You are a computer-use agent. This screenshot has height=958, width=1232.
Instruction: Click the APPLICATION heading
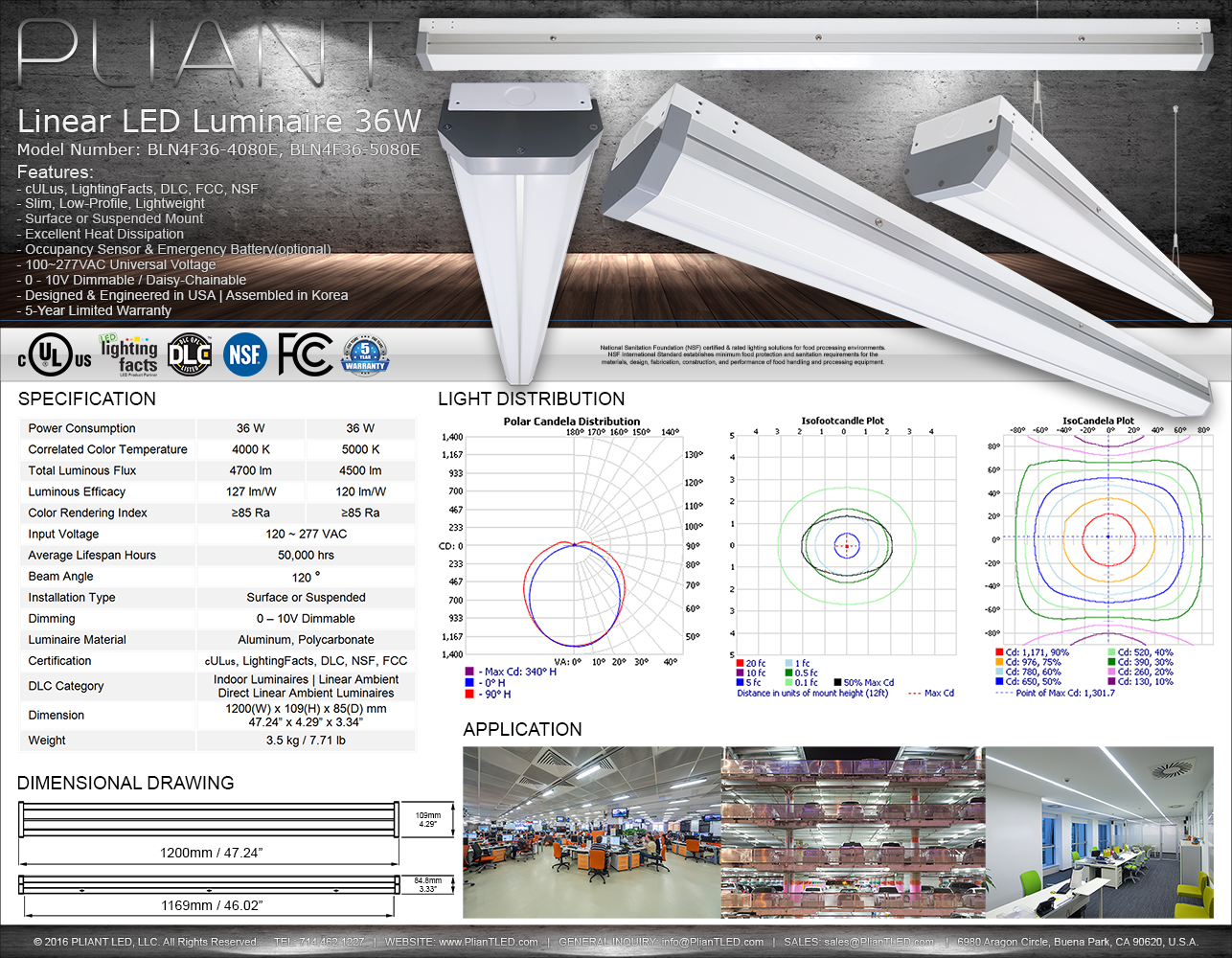523,729
